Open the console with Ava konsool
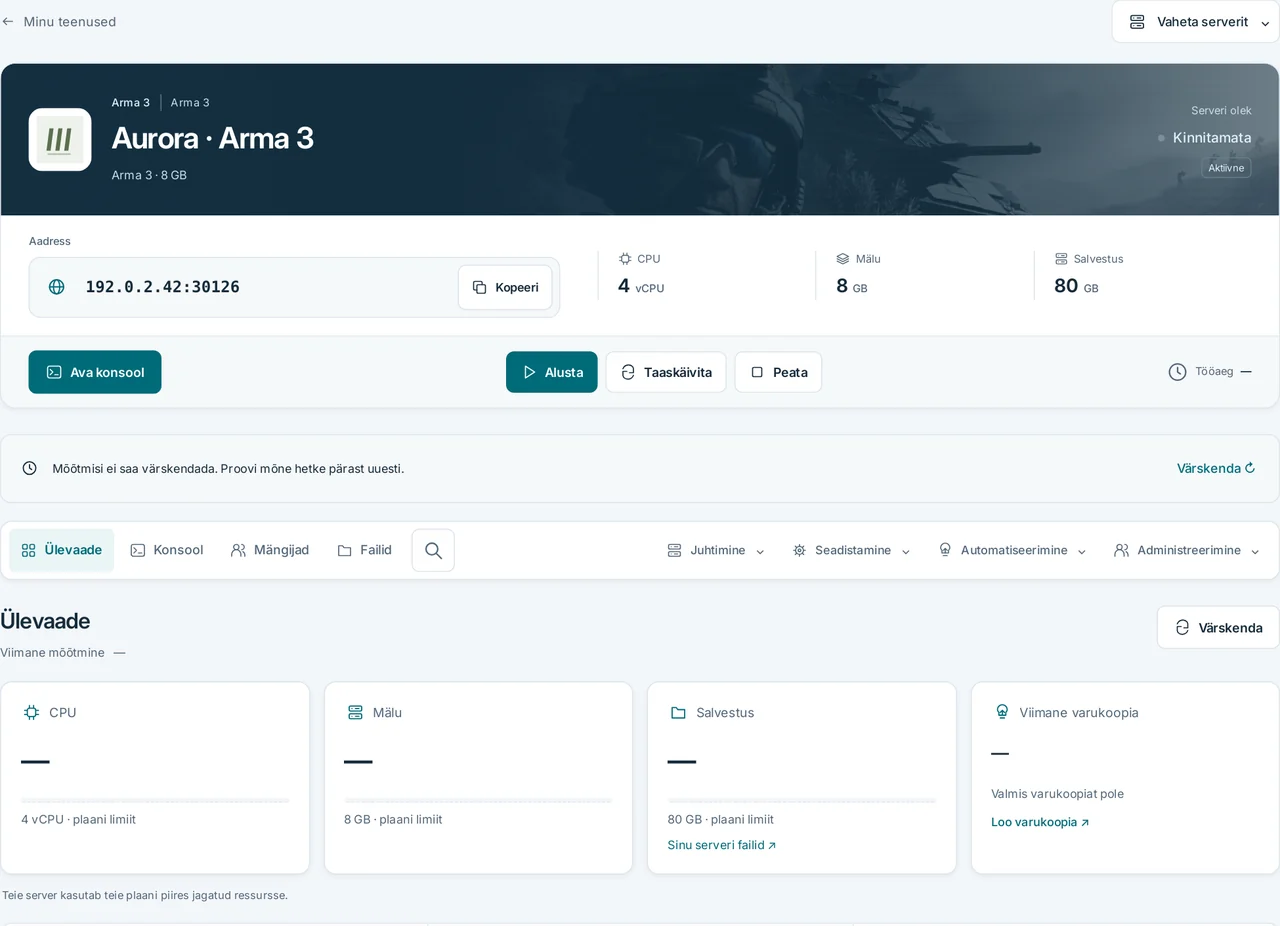 coord(95,372)
